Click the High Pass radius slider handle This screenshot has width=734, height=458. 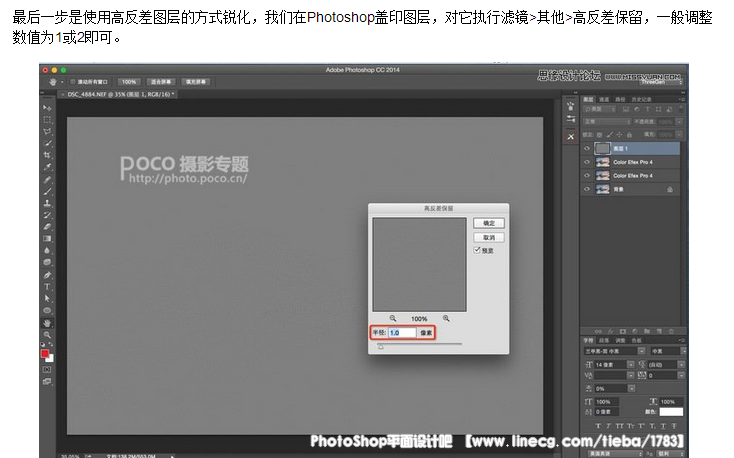(x=381, y=347)
